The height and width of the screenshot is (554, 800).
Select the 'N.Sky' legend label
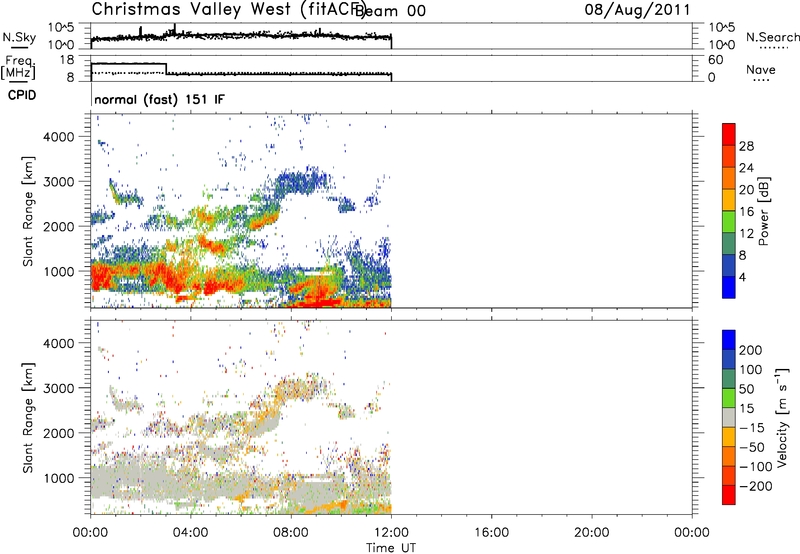[x=19, y=37]
